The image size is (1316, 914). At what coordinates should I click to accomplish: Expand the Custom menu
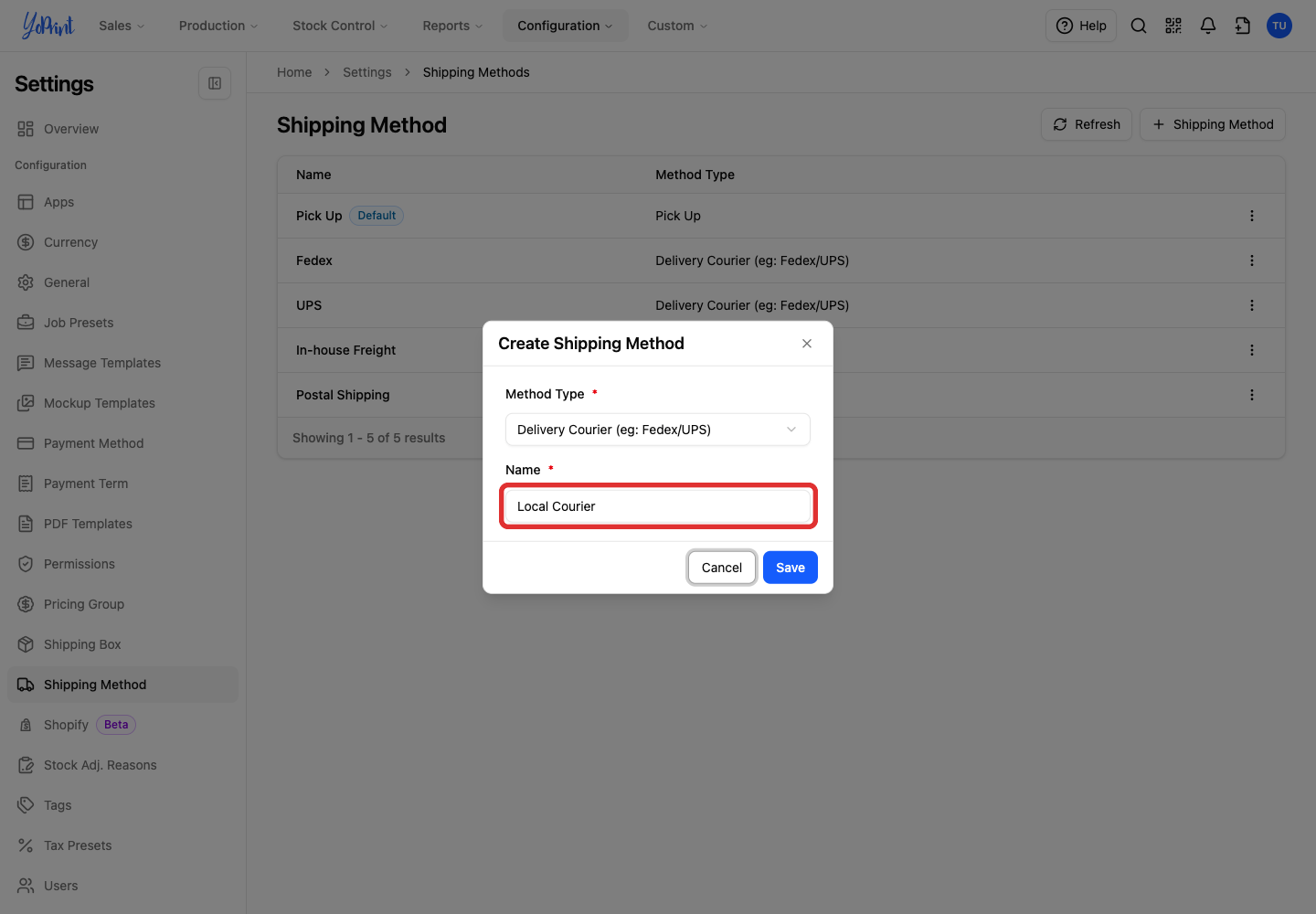click(677, 26)
